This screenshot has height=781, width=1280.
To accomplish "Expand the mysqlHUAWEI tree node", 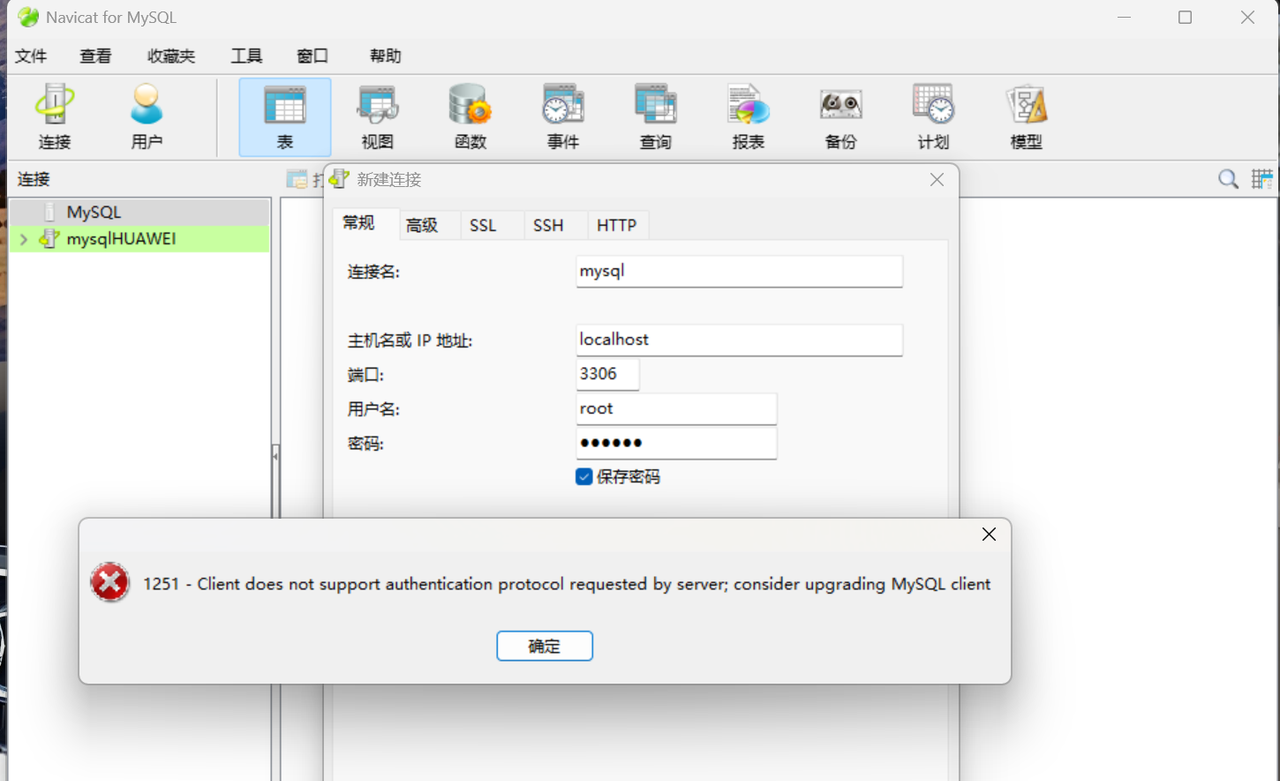I will (24, 240).
